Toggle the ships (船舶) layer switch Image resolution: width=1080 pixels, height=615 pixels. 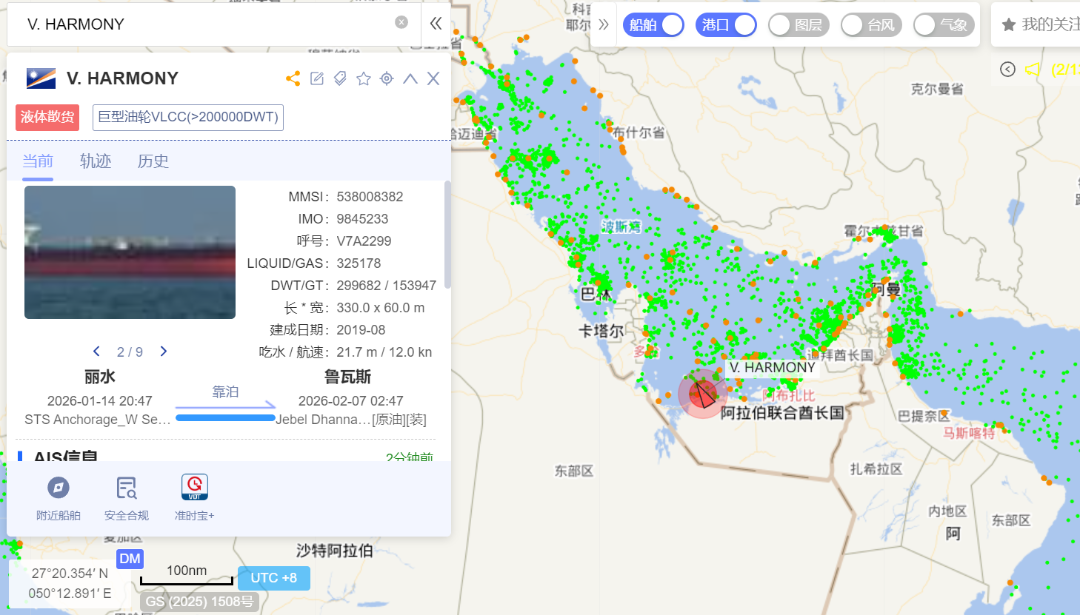[x=654, y=25]
